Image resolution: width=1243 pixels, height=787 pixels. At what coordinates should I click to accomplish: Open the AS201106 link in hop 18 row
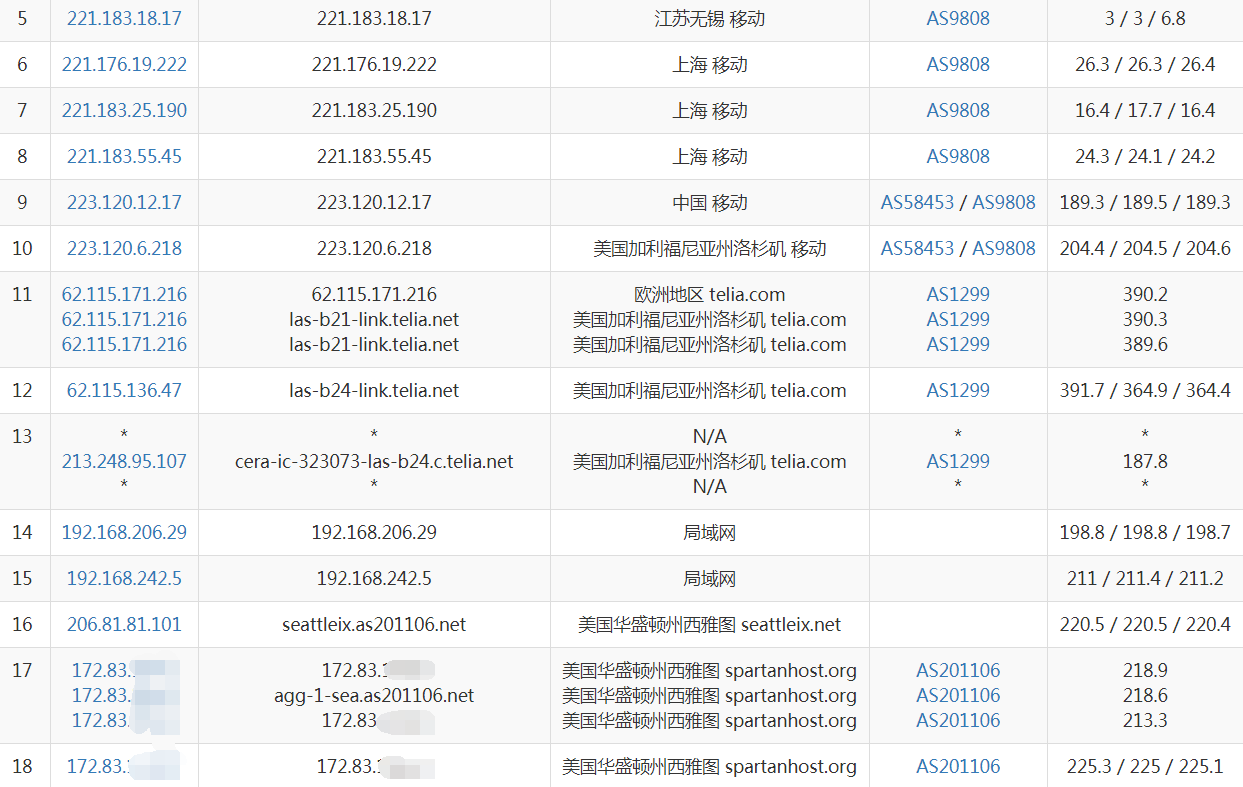click(x=958, y=767)
